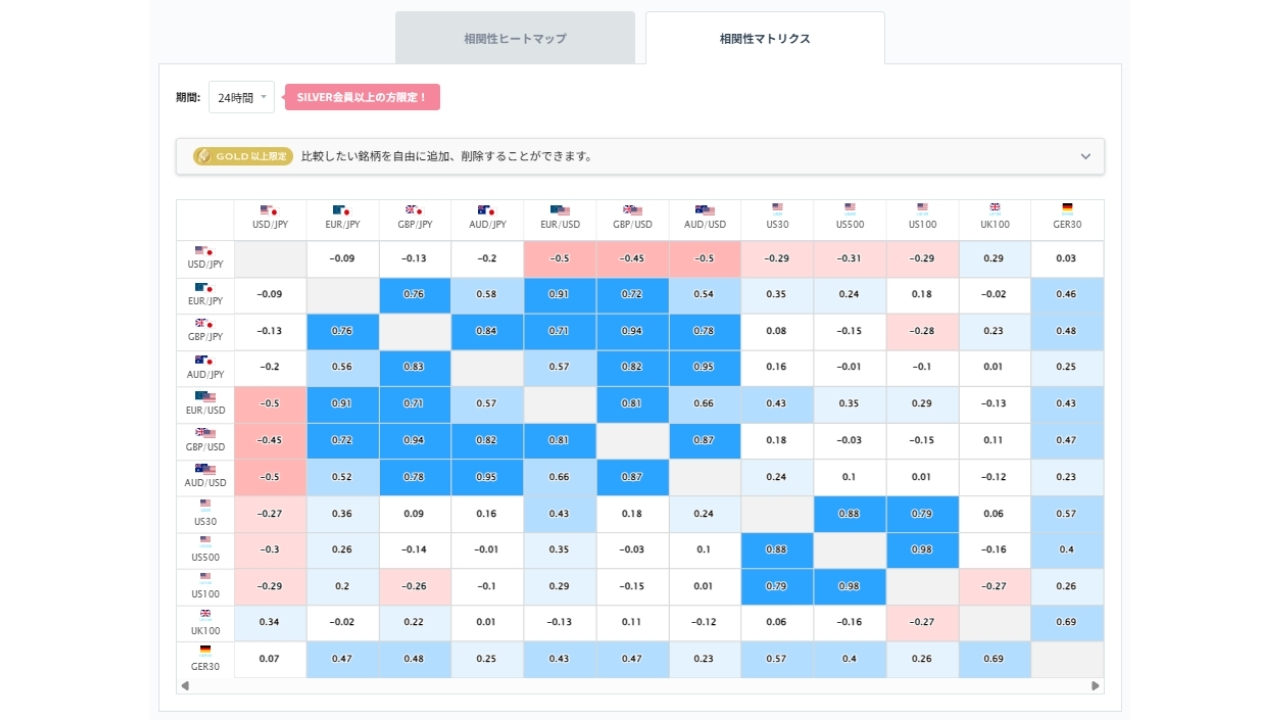The width and height of the screenshot is (1280, 720).
Task: Click the EUR/JPY flag icon in column header
Action: 341,210
